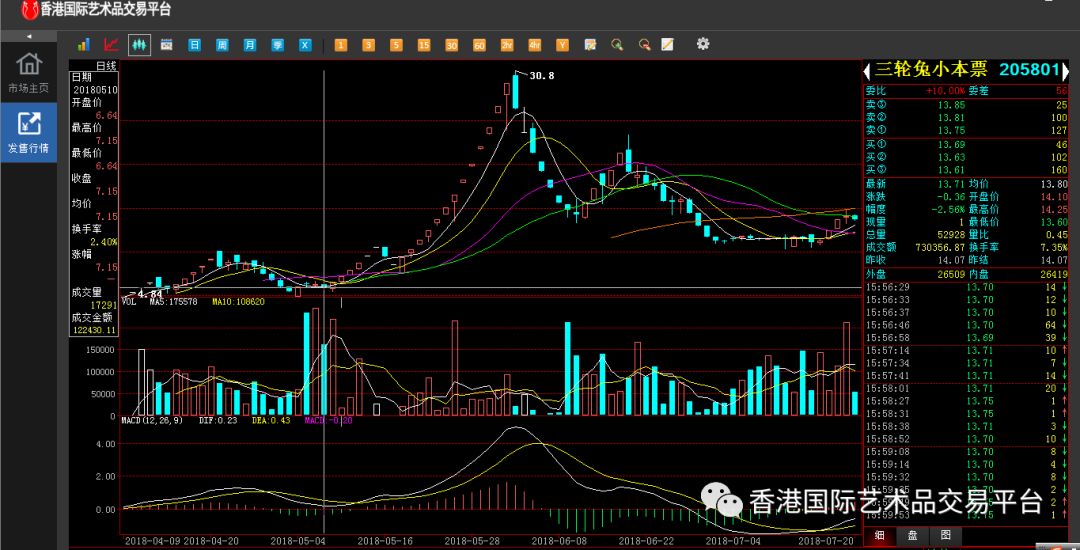This screenshot has height=550, width=1080.
Task: Select the candlestick chart icon
Action: (x=139, y=45)
